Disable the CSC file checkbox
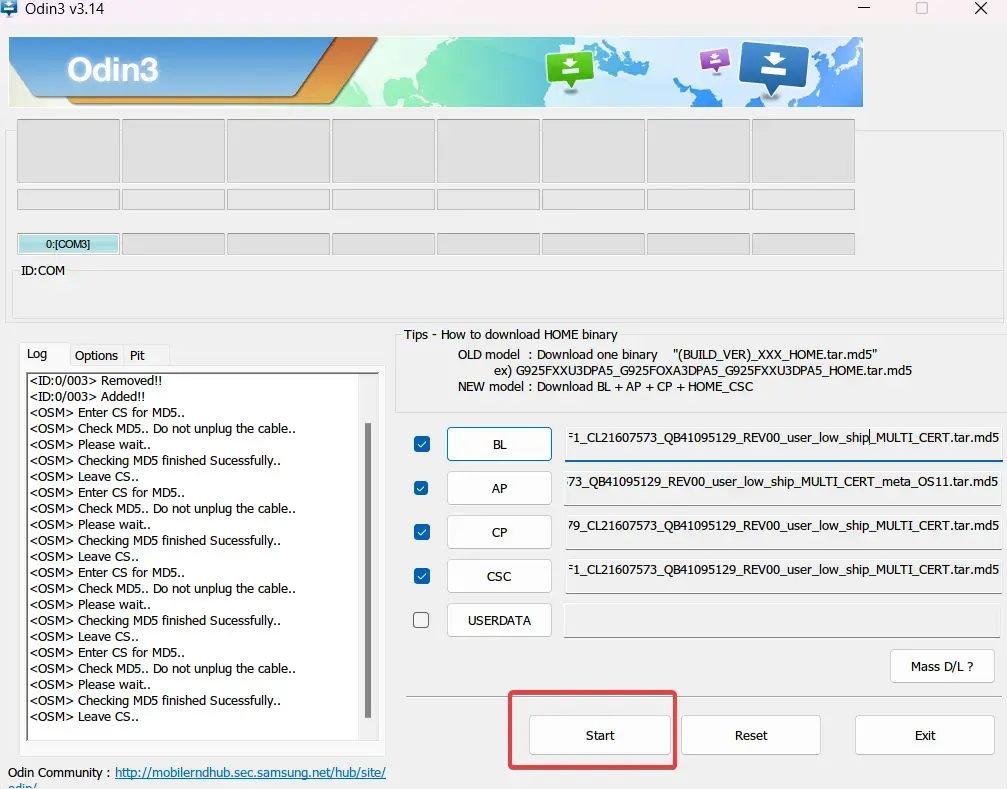 point(421,576)
